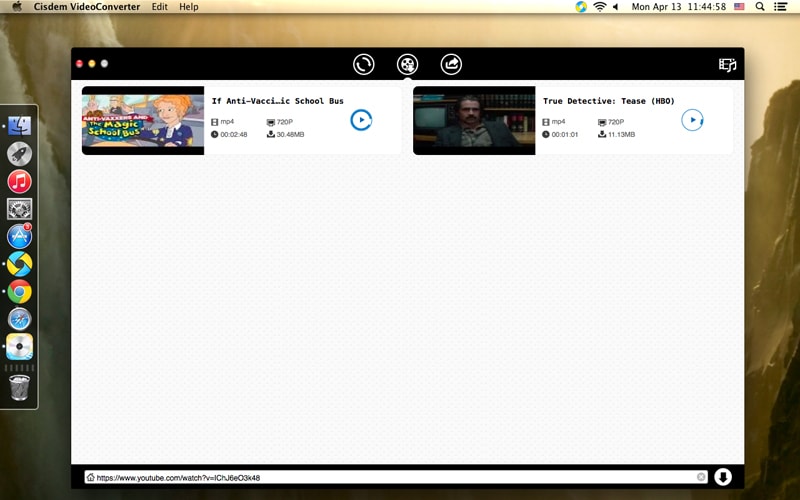This screenshot has height=500, width=800.
Task: Clear the URL field with X
Action: pyautogui.click(x=701, y=477)
